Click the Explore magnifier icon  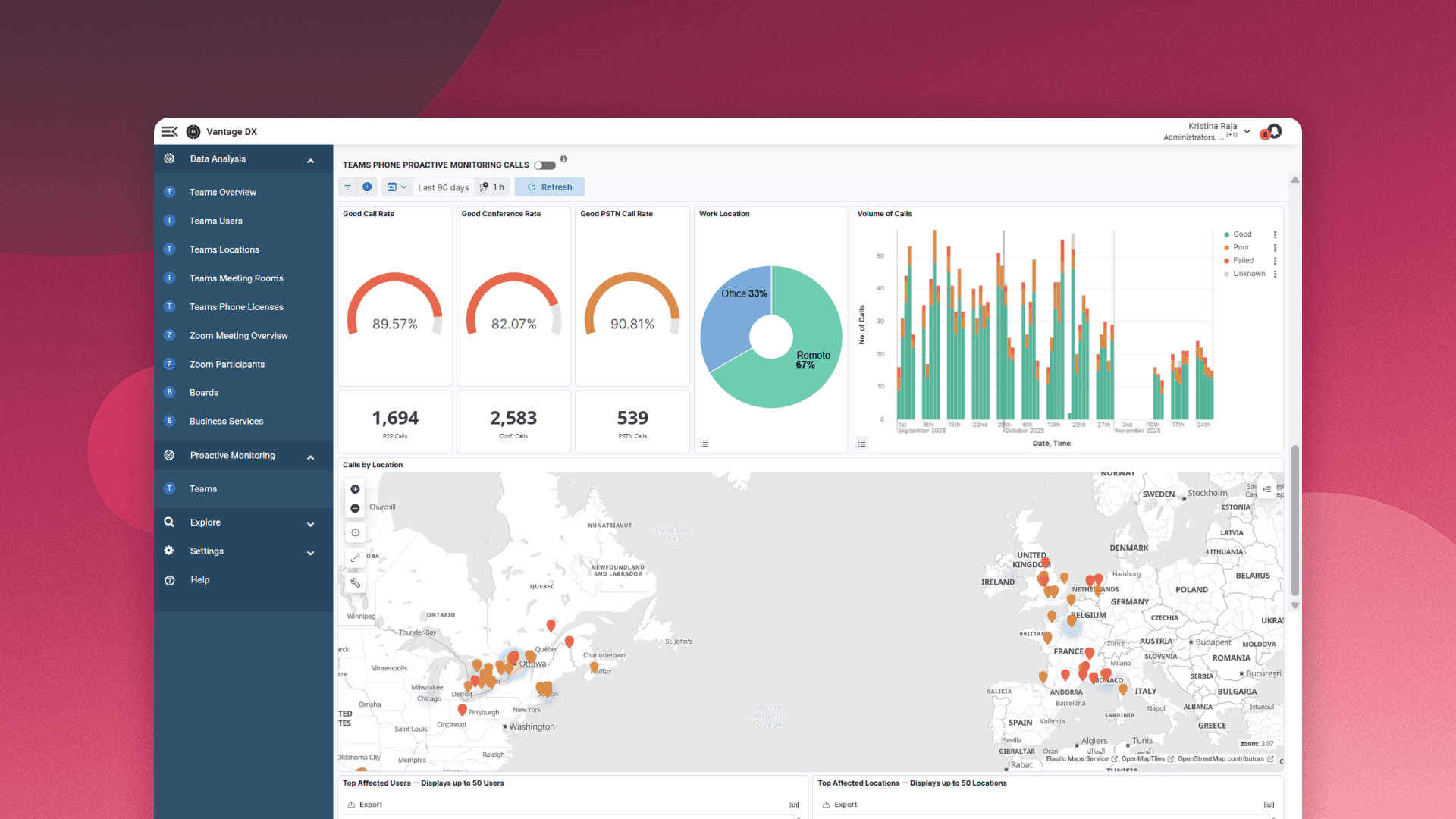(169, 522)
